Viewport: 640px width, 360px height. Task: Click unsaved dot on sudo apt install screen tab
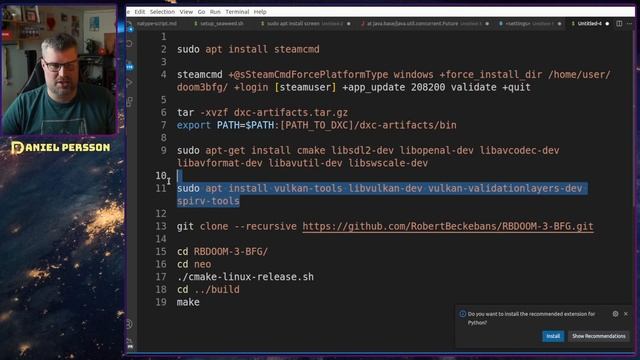click(x=349, y=24)
